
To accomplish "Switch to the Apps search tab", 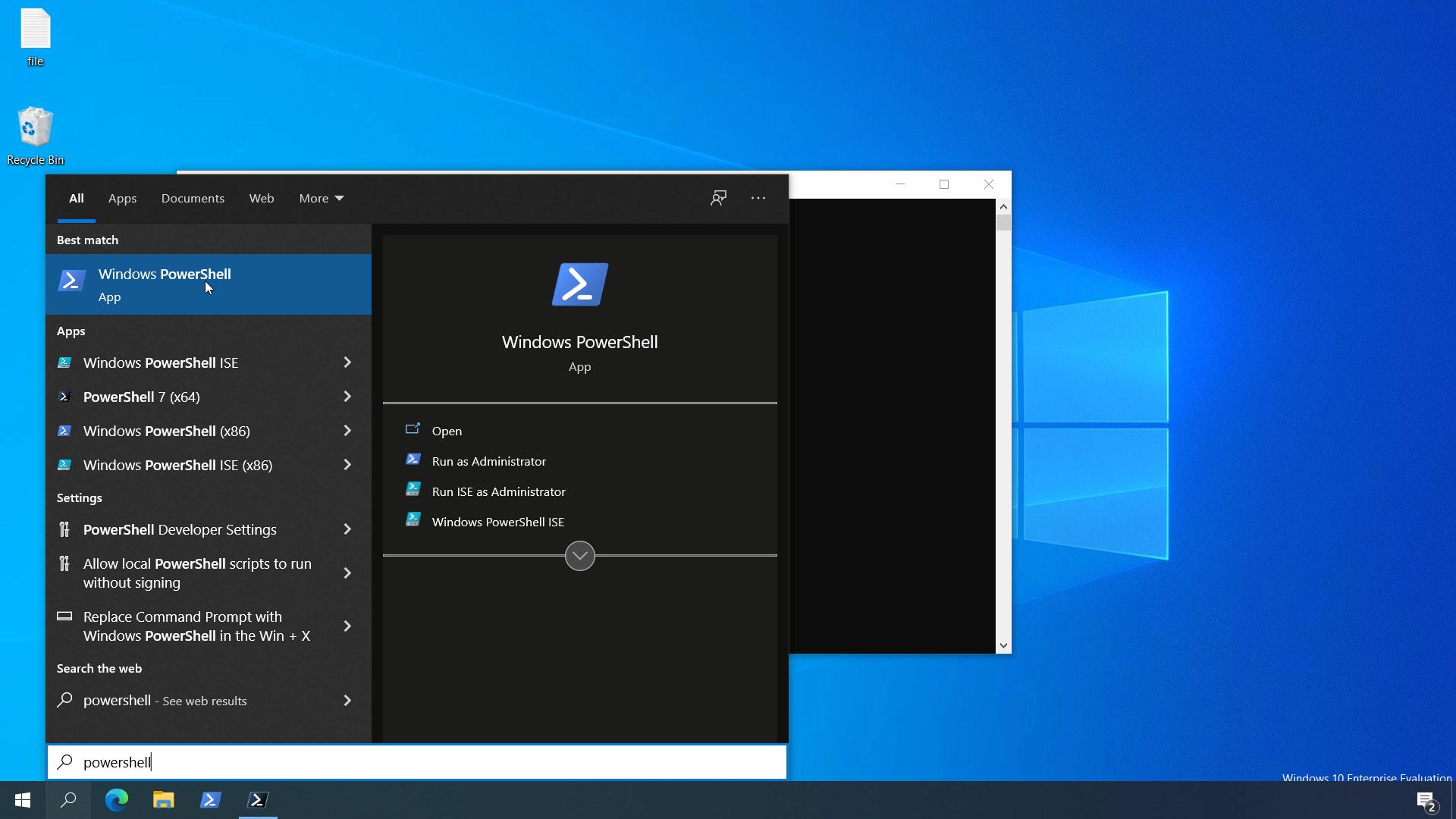I will point(122,198).
